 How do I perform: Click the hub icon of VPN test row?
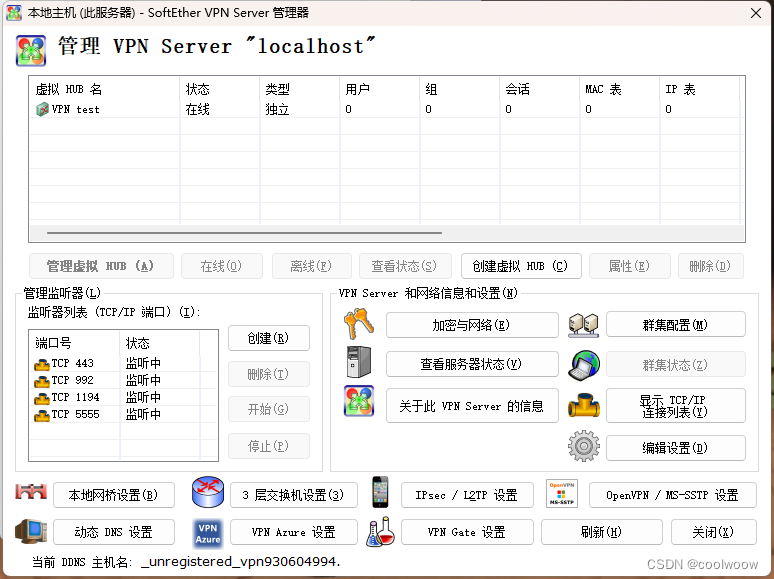(42, 109)
